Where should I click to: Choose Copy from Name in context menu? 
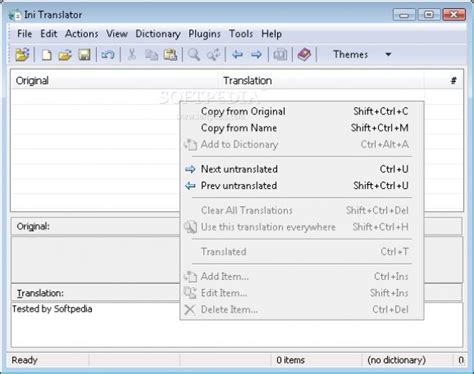coord(302,128)
